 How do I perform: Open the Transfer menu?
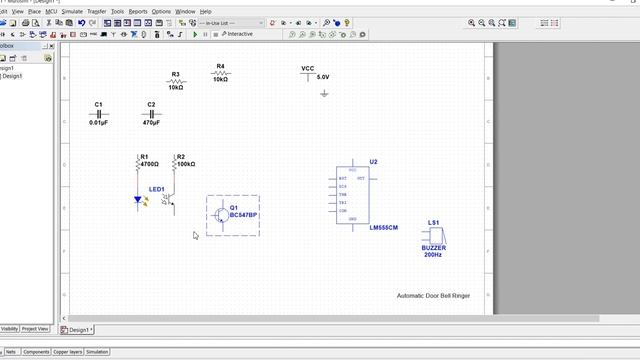(x=97, y=11)
